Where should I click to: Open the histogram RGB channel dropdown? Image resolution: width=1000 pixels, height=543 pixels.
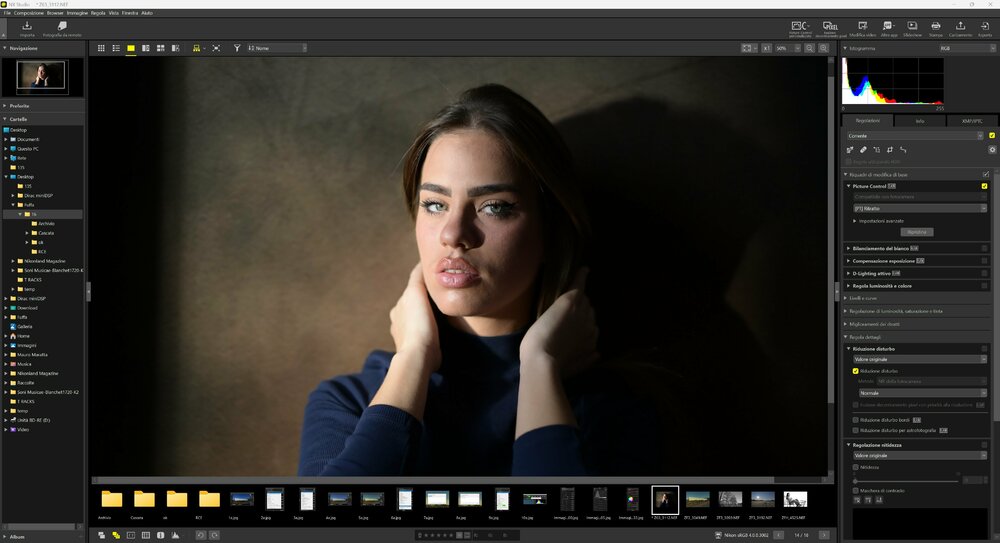[966, 48]
